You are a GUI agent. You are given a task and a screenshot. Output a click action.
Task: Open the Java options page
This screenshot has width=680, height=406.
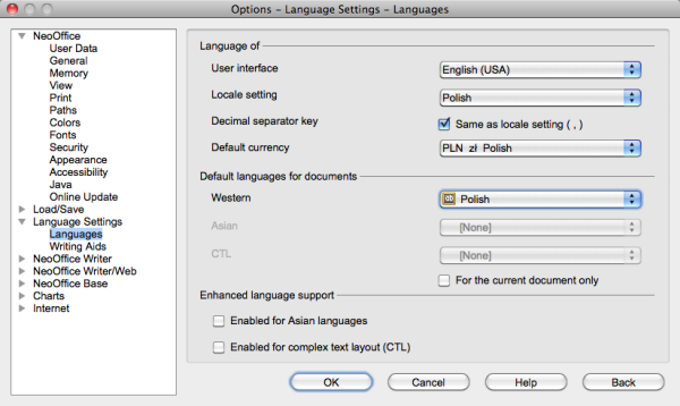click(60, 184)
